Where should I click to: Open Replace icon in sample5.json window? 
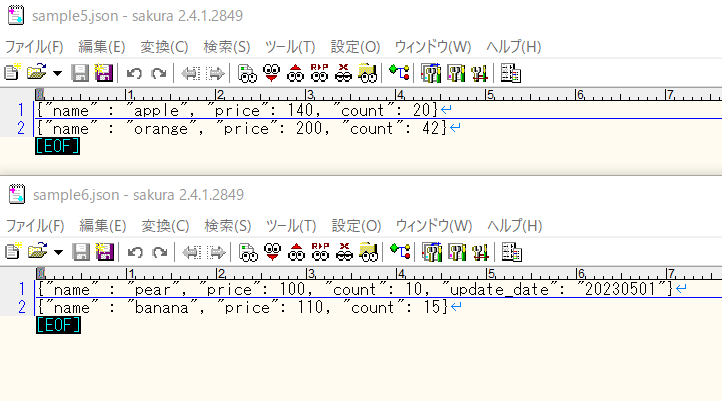coord(320,73)
